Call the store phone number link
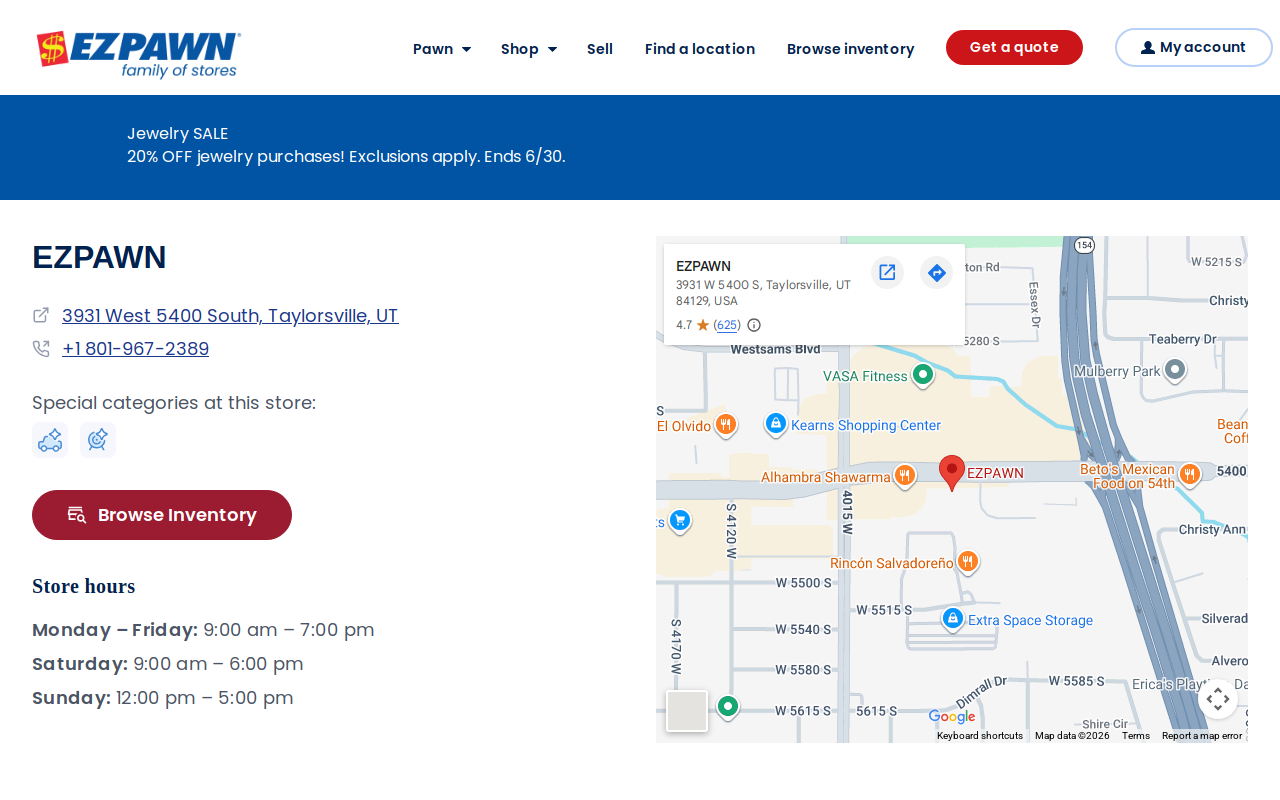Screen dimensions: 1280x800 click(x=135, y=349)
